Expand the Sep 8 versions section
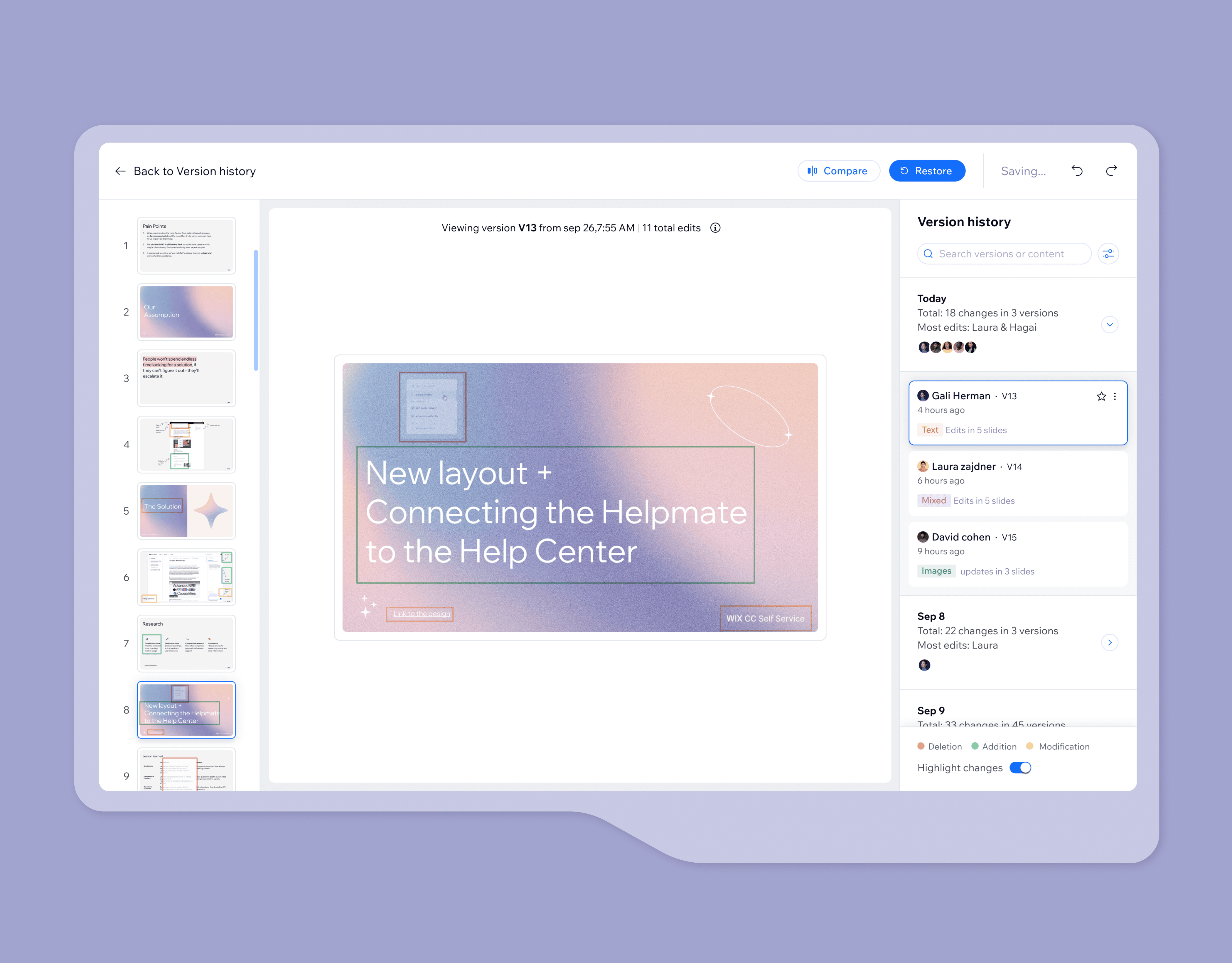1232x963 pixels. coord(1109,643)
